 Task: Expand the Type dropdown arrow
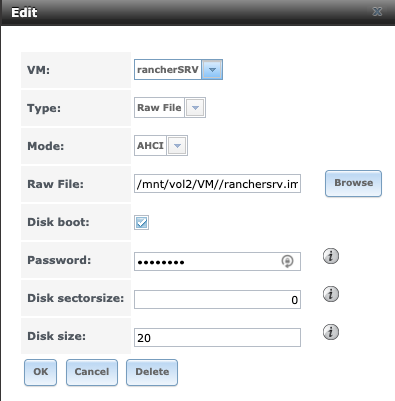tap(195, 108)
